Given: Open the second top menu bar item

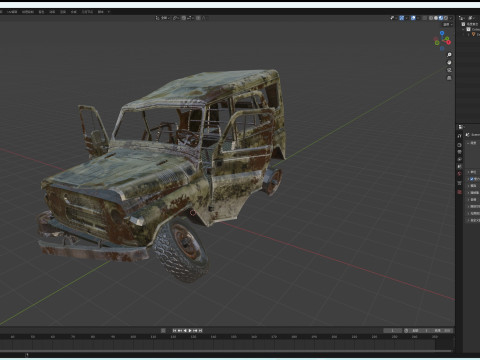Looking at the screenshot, I should [12, 12].
